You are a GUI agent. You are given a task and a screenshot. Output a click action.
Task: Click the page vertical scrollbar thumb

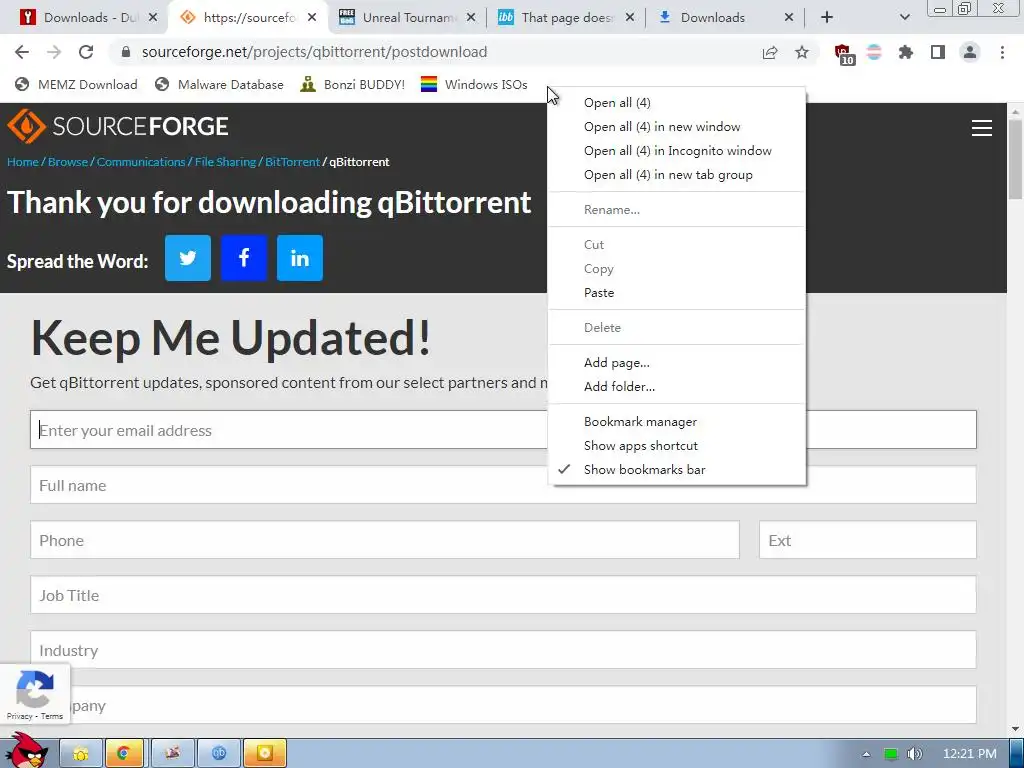point(1016,159)
